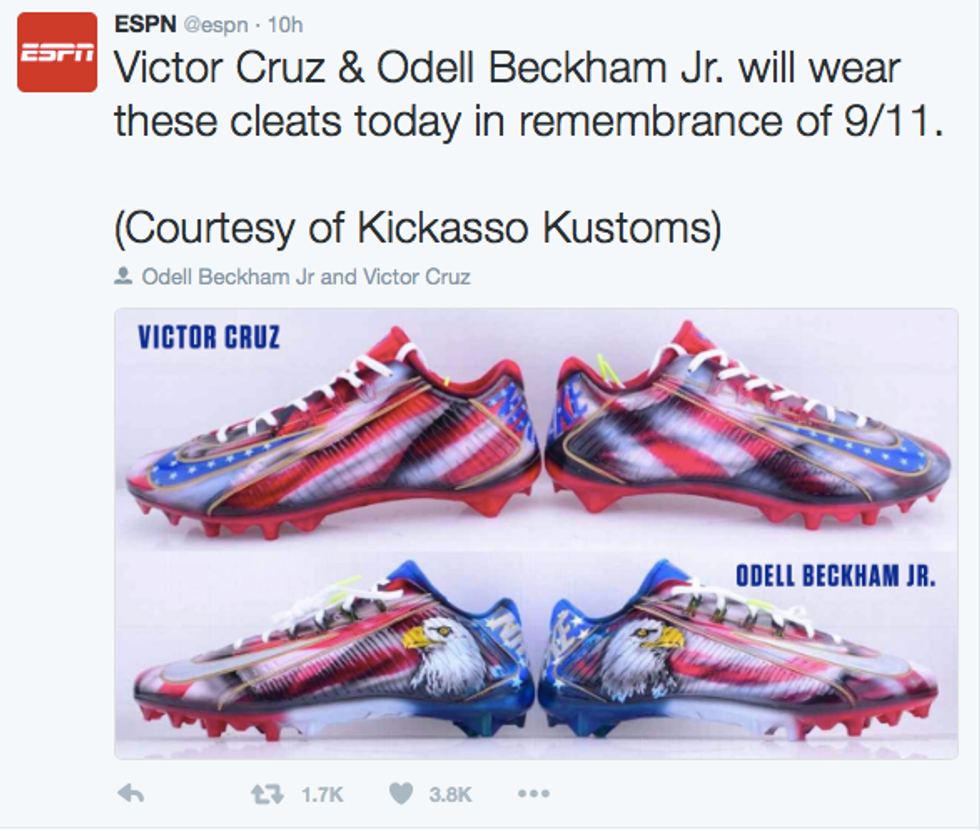Click the 3.8K likes count
980x831 pixels.
click(x=450, y=795)
